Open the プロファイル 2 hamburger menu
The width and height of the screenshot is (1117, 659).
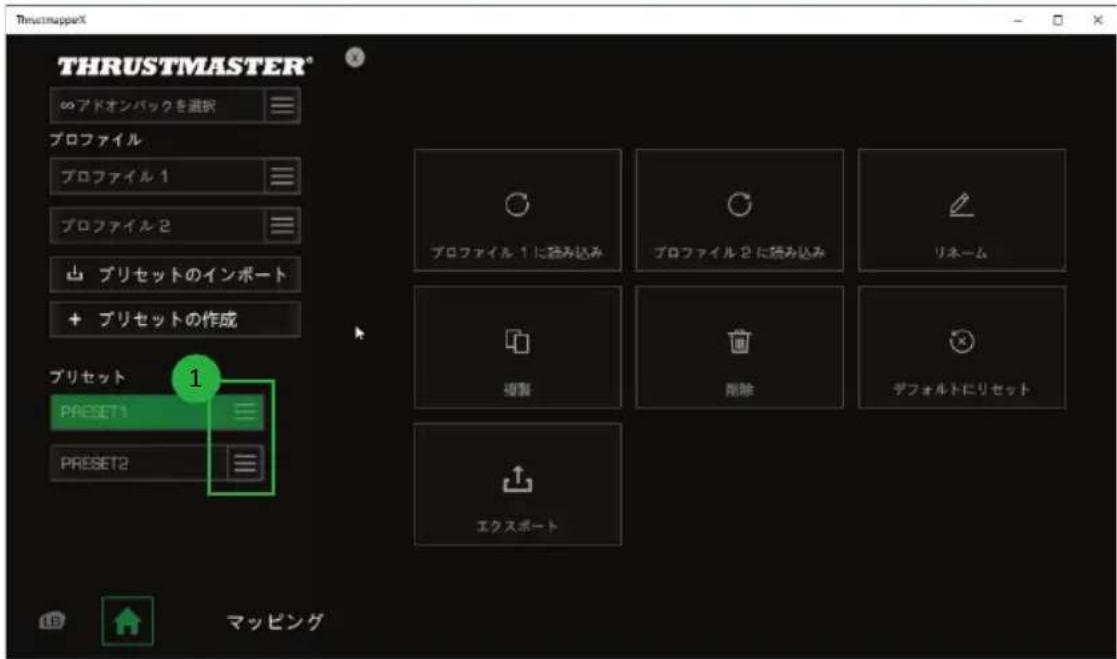point(282,226)
